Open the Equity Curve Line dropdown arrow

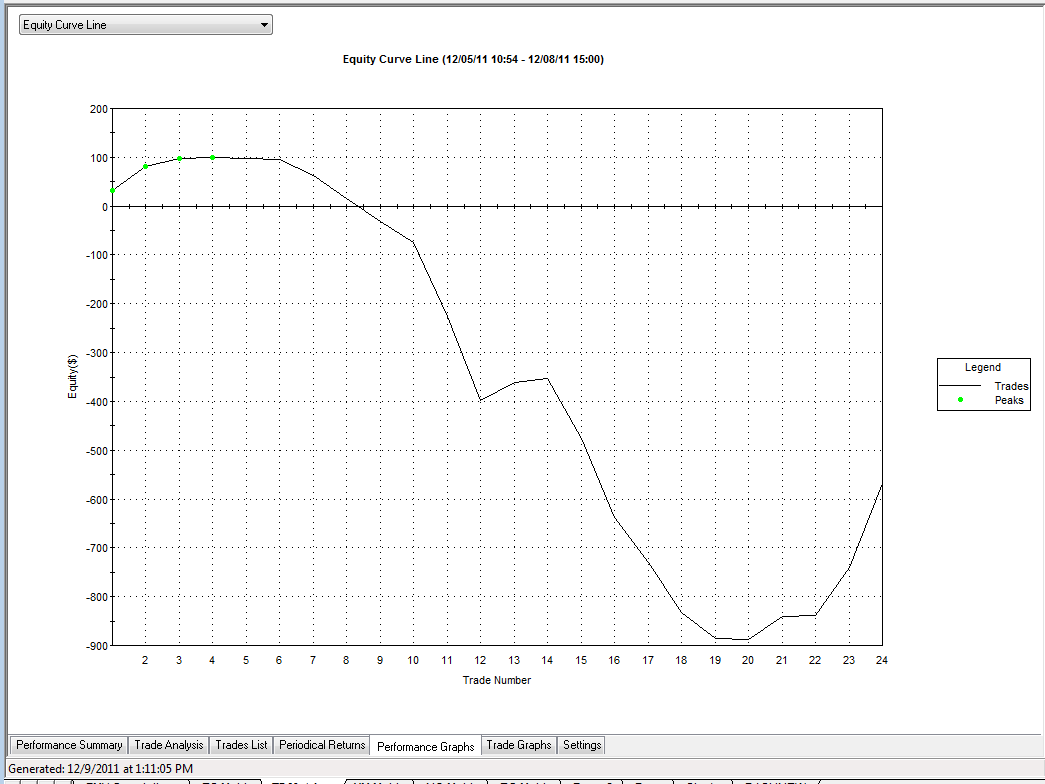tap(264, 25)
